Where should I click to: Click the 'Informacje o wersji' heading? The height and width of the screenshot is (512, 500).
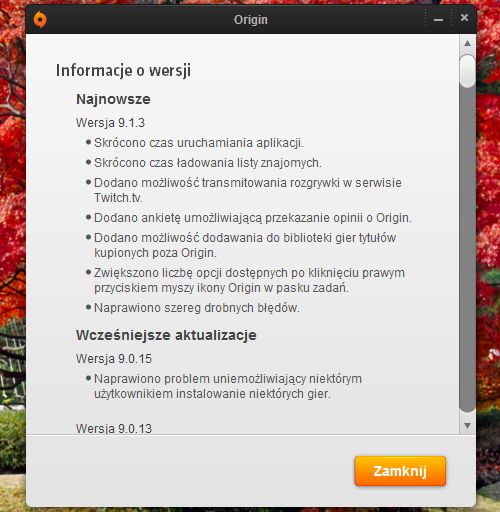(123, 70)
